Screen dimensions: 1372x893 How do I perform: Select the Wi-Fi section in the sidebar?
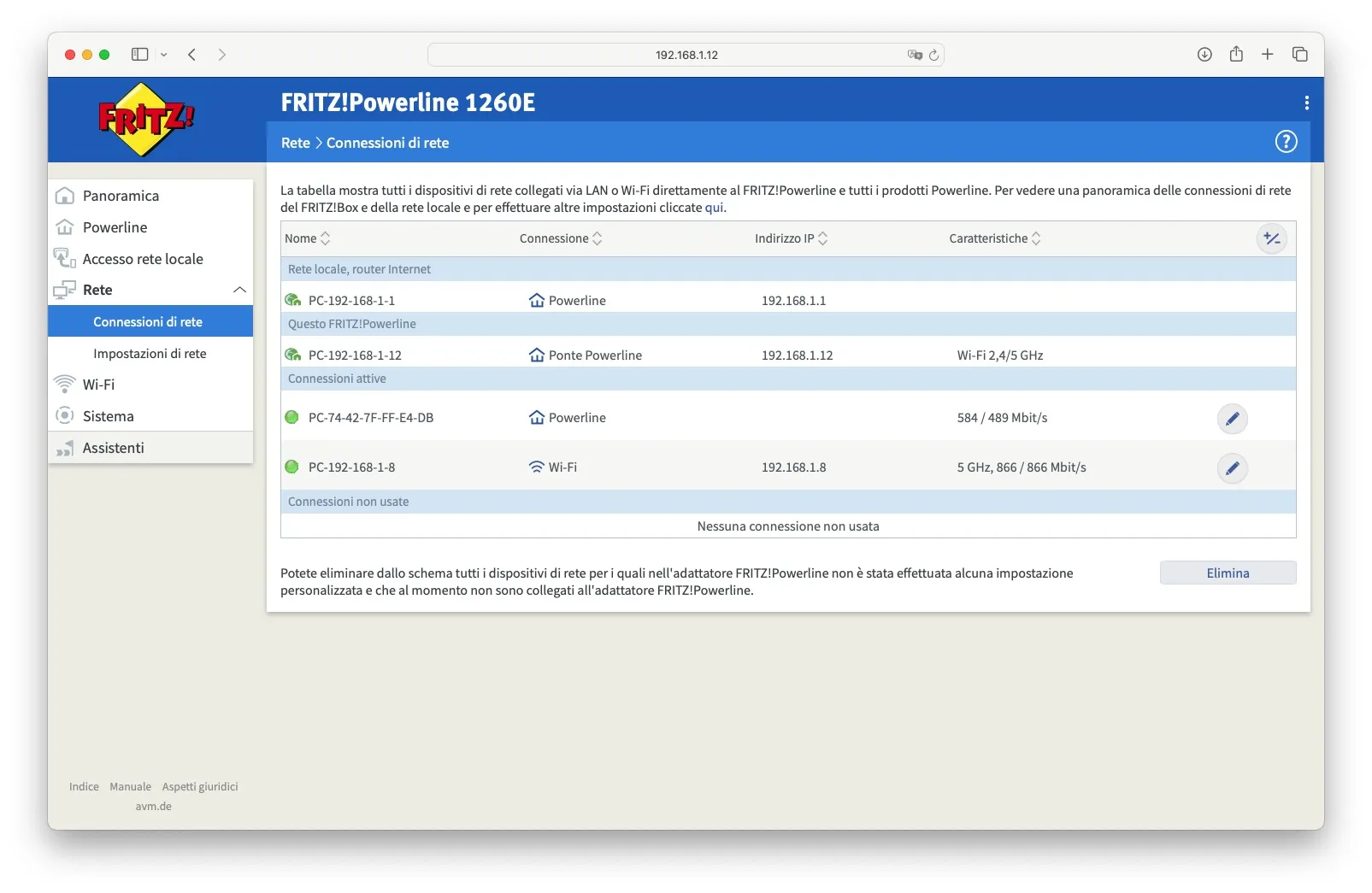(98, 385)
